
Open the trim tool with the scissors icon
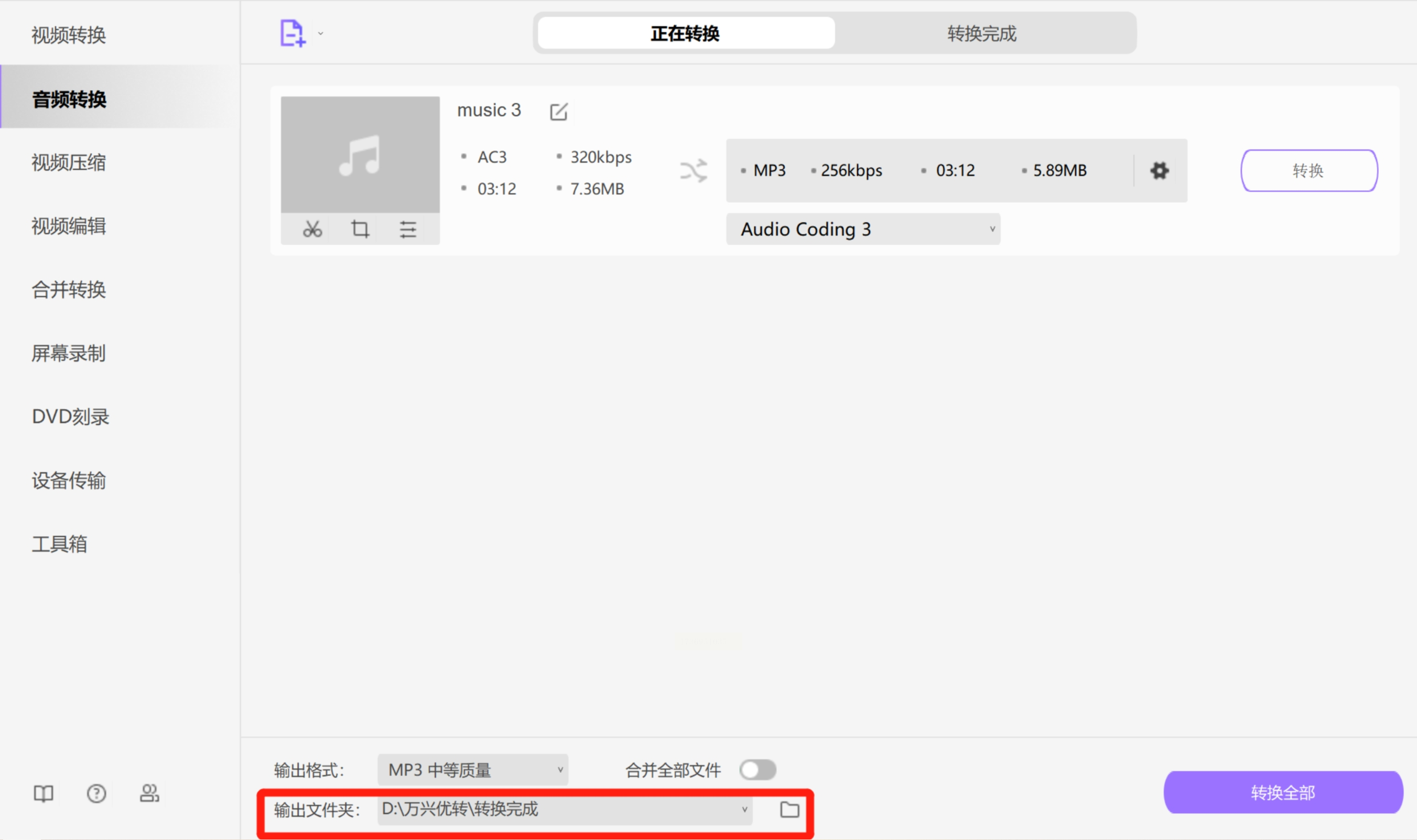pos(312,228)
